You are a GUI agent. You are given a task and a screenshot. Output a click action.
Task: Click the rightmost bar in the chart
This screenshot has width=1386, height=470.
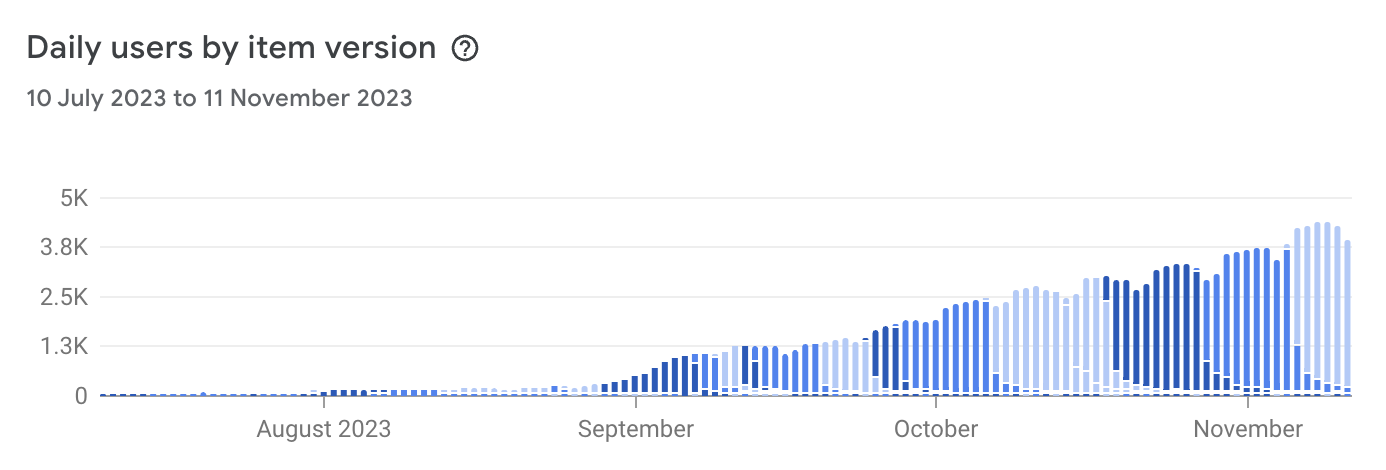1348,318
